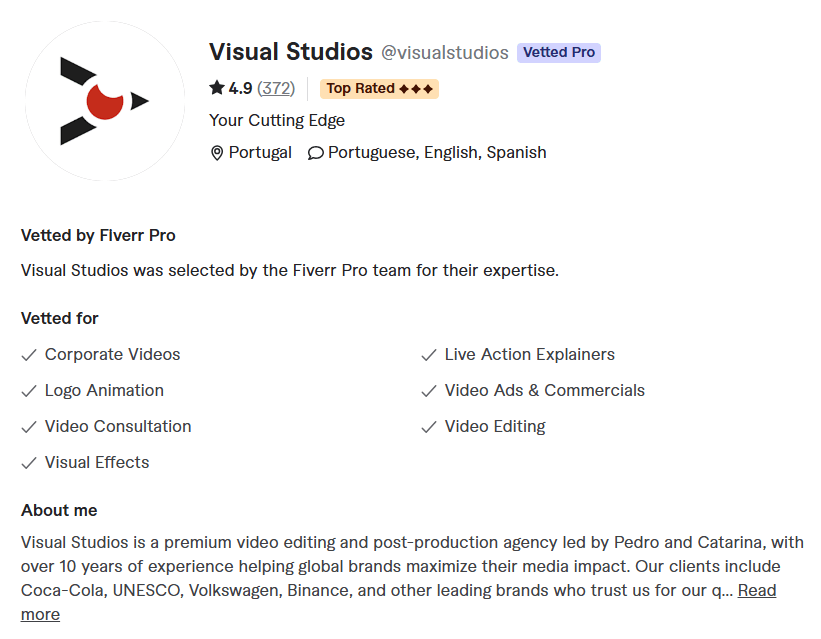
Task: Click the Portugal location pin icon
Action: (217, 153)
